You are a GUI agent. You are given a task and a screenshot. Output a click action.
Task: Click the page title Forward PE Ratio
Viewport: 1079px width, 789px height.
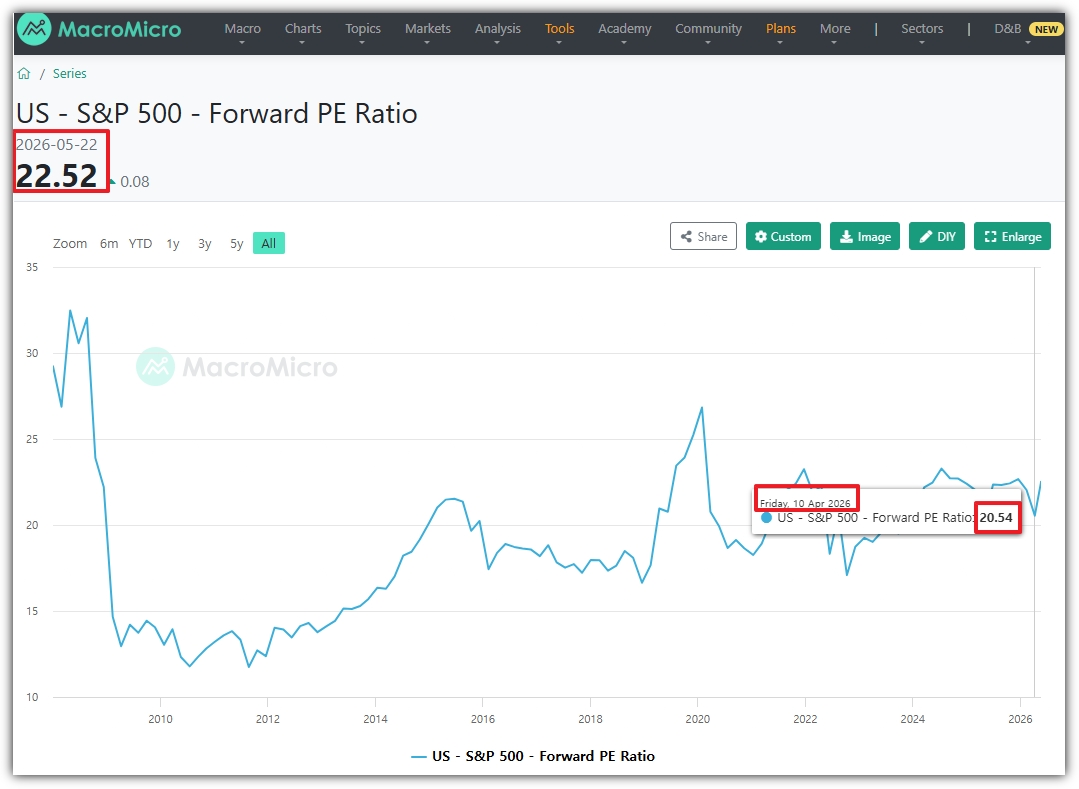pos(216,114)
